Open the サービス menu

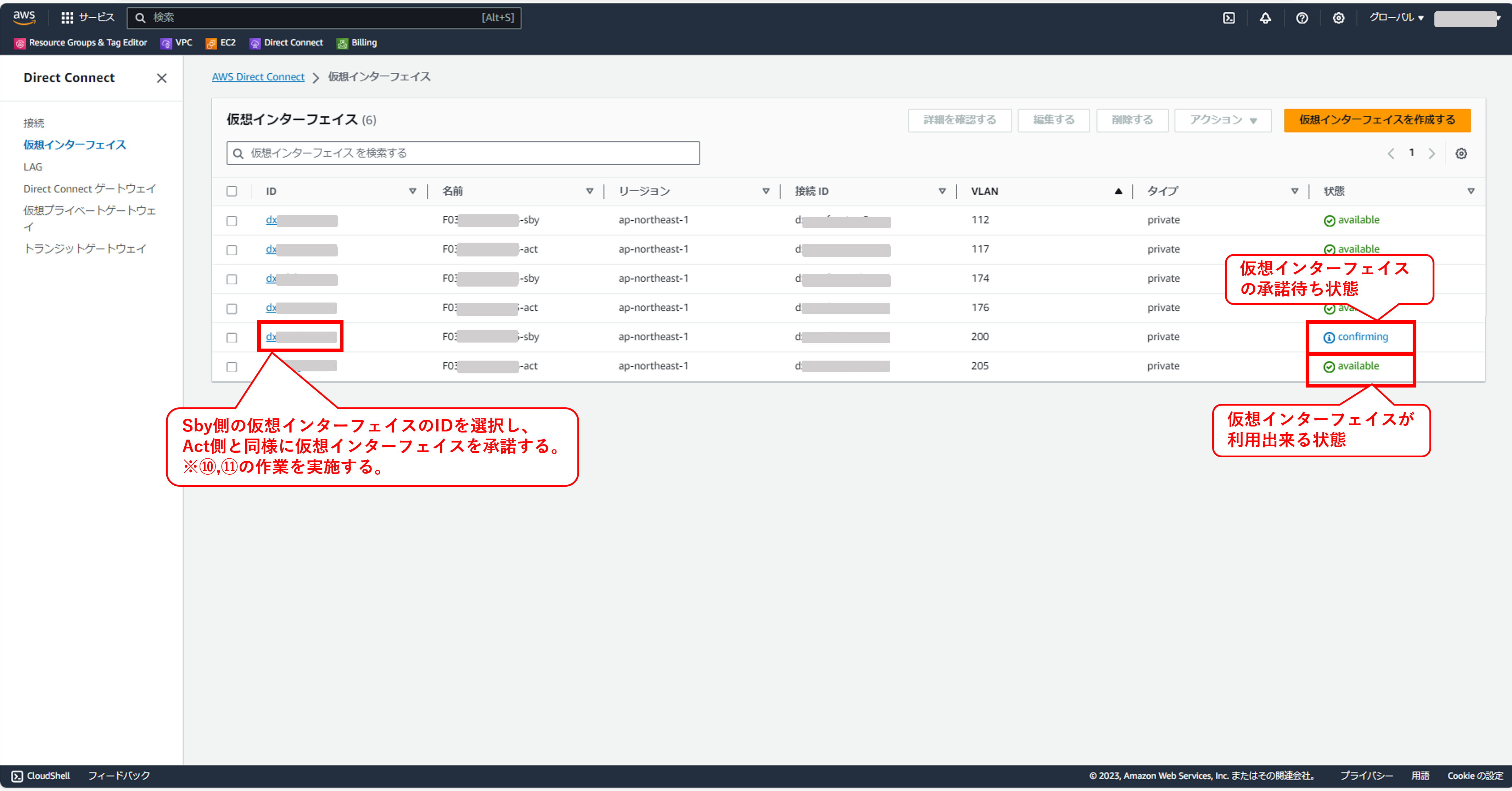tap(88, 18)
